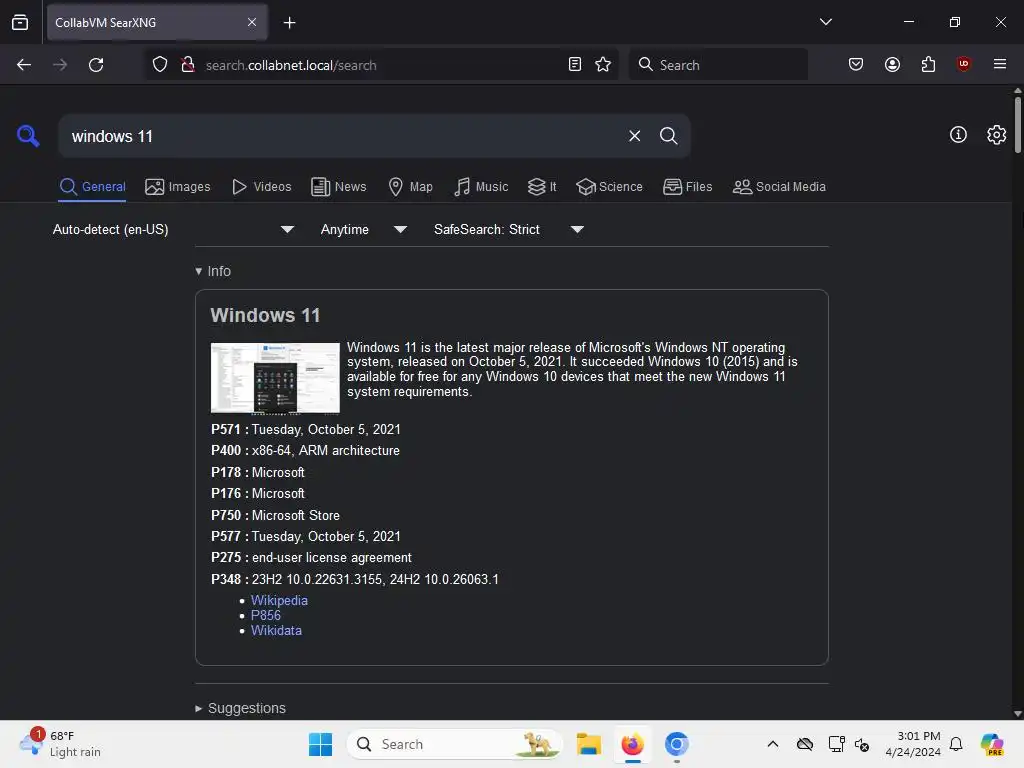Click the Firefox toolbar Search box
Screen dimensions: 1024x768
coord(718,65)
